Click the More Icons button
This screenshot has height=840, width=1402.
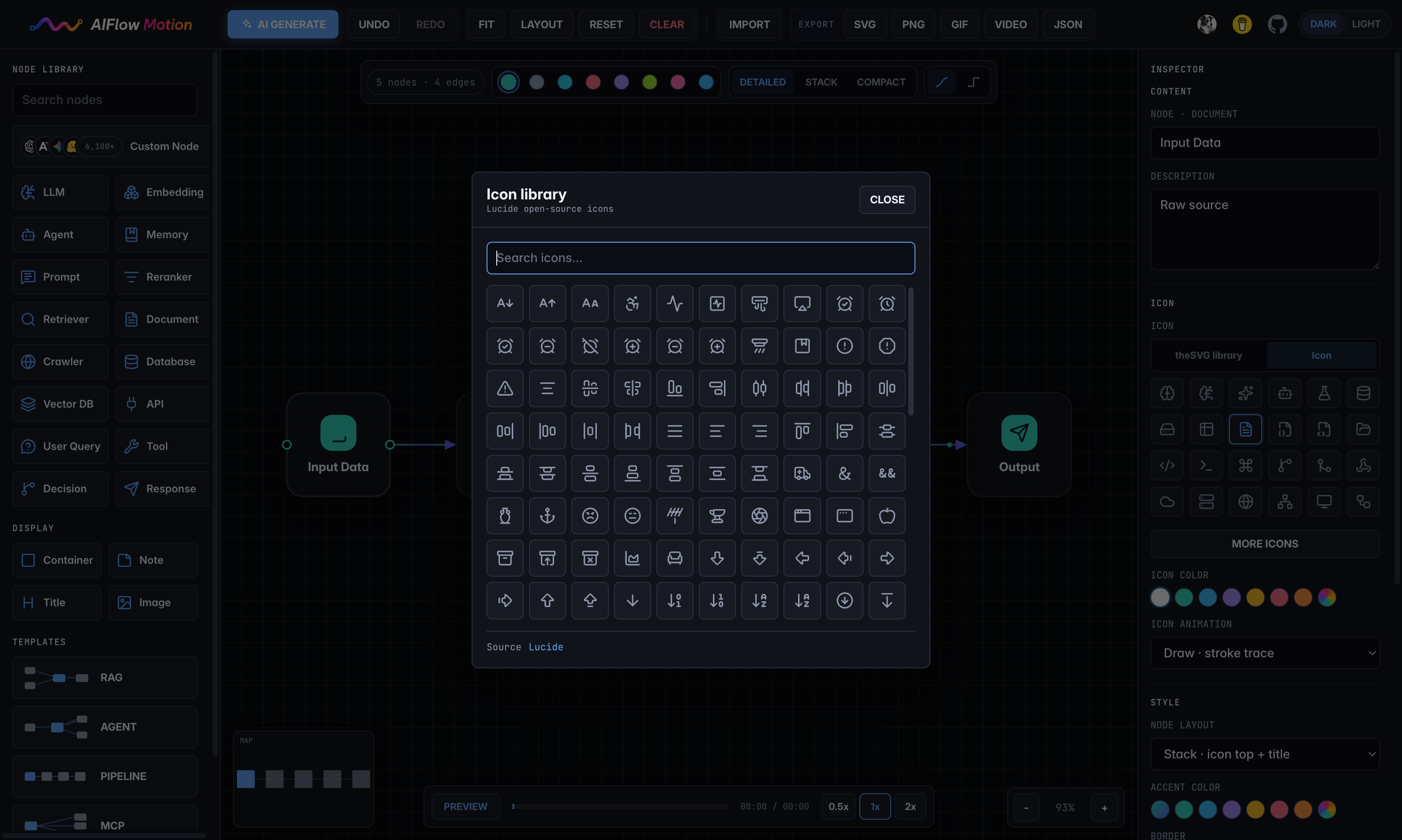(1264, 544)
